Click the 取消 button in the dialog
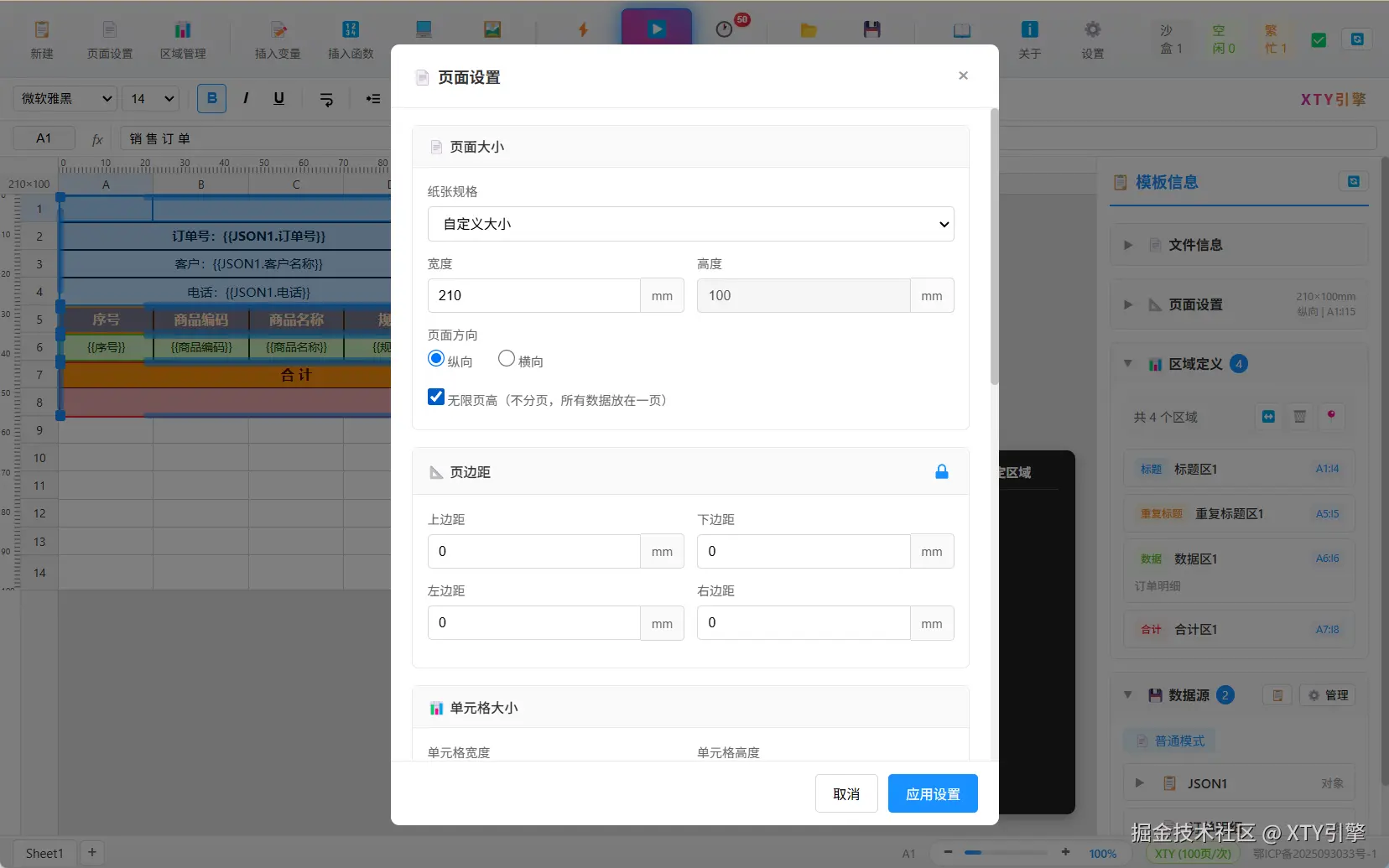 (846, 793)
